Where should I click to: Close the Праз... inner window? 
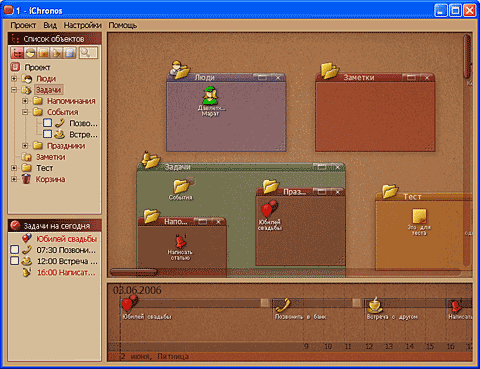coord(338,192)
